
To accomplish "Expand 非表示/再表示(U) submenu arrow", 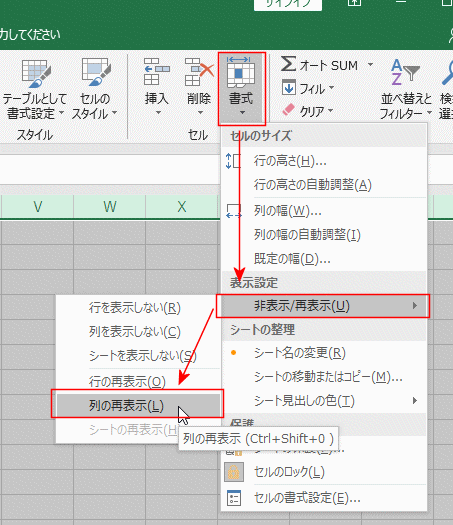I will (x=414, y=305).
